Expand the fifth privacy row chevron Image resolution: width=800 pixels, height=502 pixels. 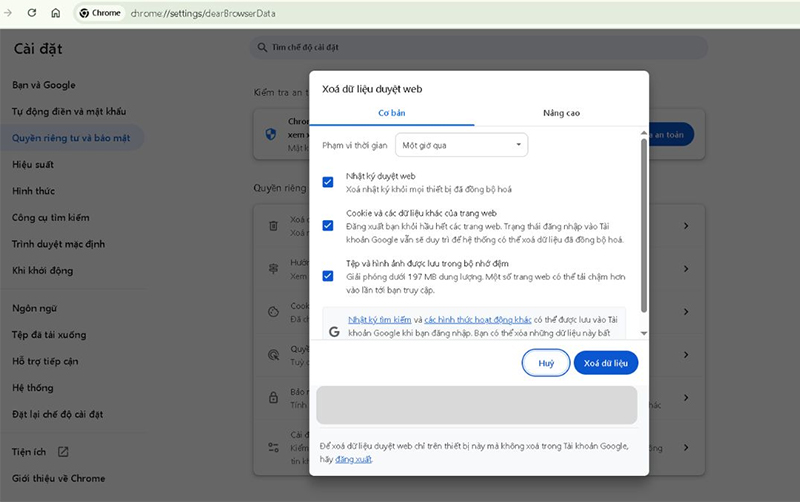[x=686, y=397]
